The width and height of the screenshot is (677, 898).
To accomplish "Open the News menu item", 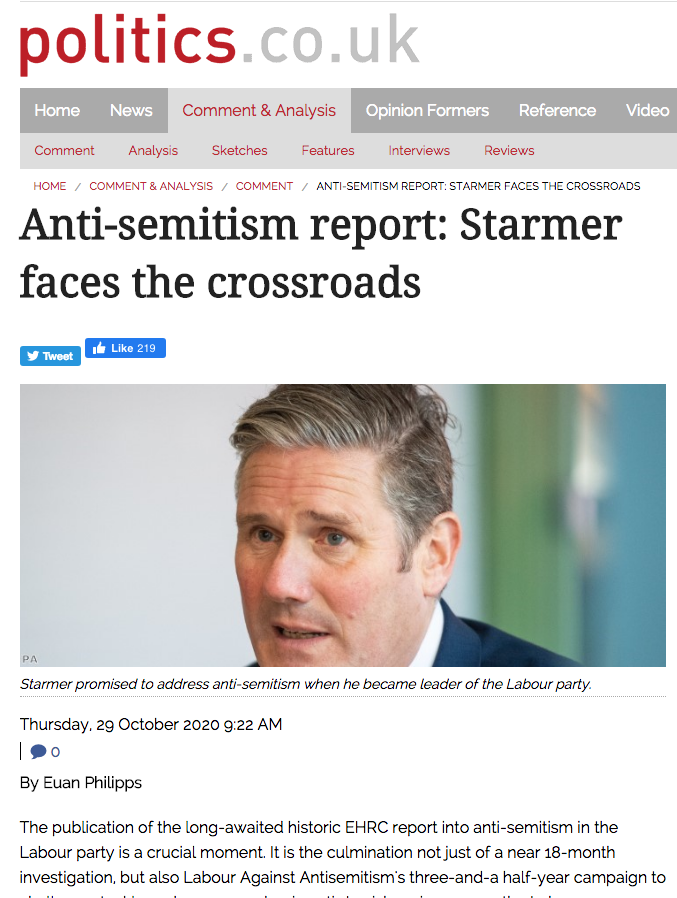I will 131,110.
